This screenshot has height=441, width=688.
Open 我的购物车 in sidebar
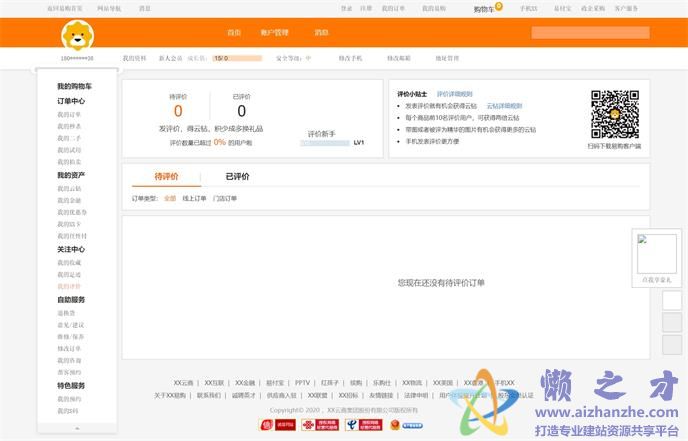click(75, 86)
